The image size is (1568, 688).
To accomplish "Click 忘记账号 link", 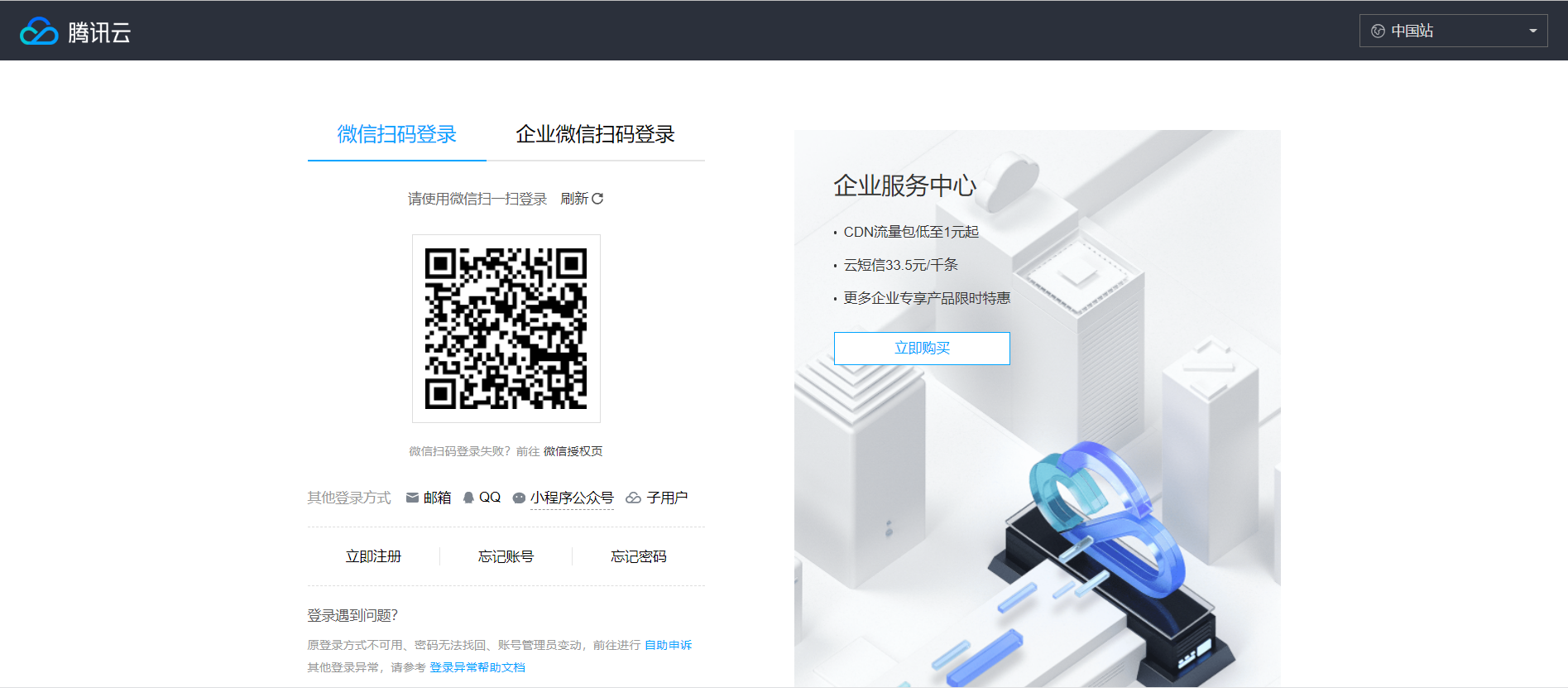I will [x=506, y=556].
